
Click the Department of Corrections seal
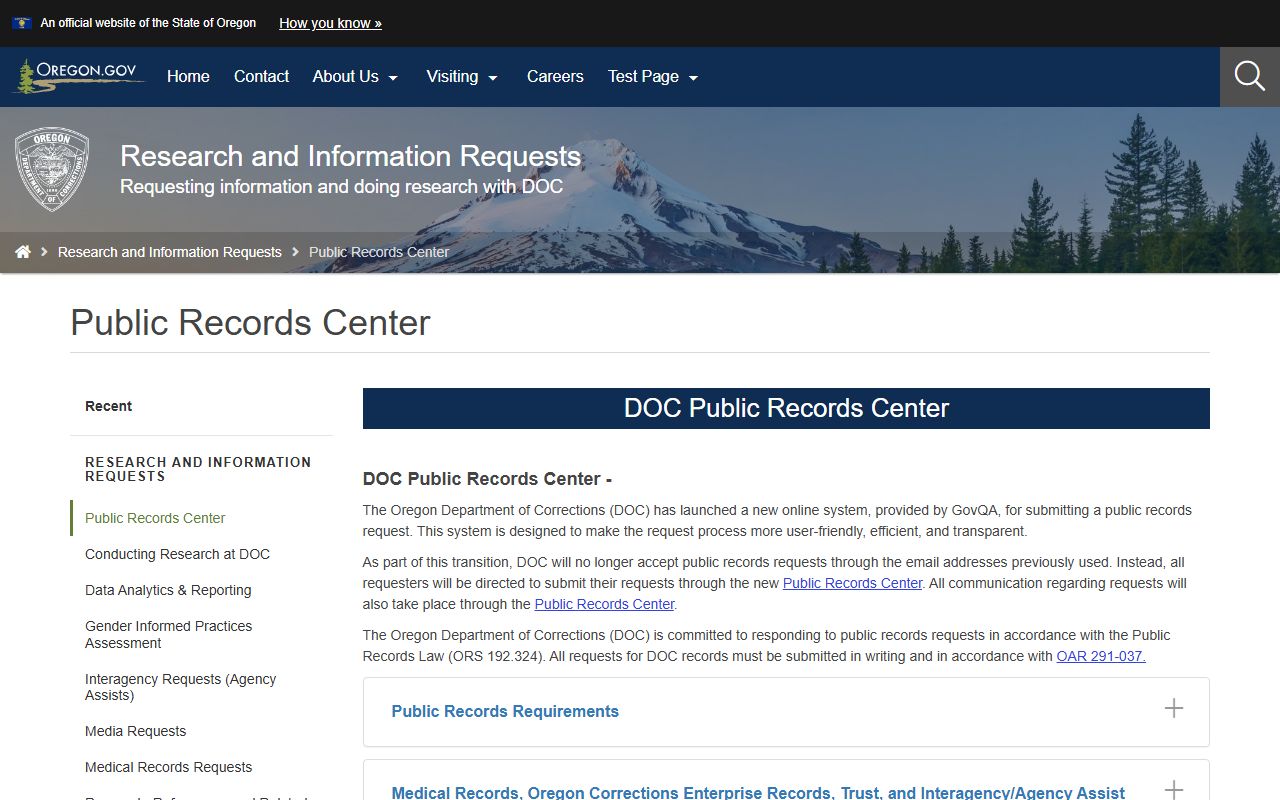click(52, 169)
